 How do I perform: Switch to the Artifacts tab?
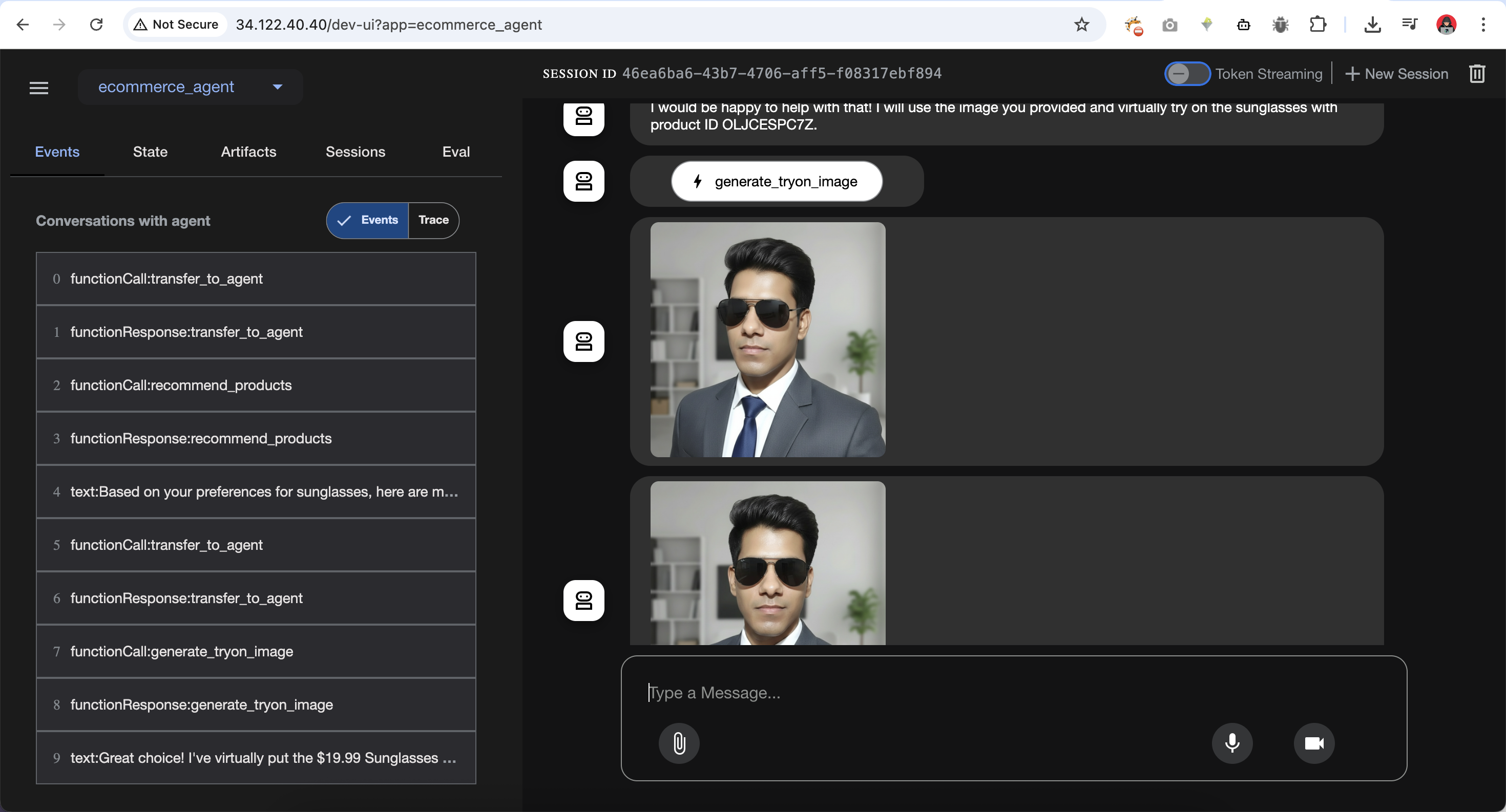point(248,152)
